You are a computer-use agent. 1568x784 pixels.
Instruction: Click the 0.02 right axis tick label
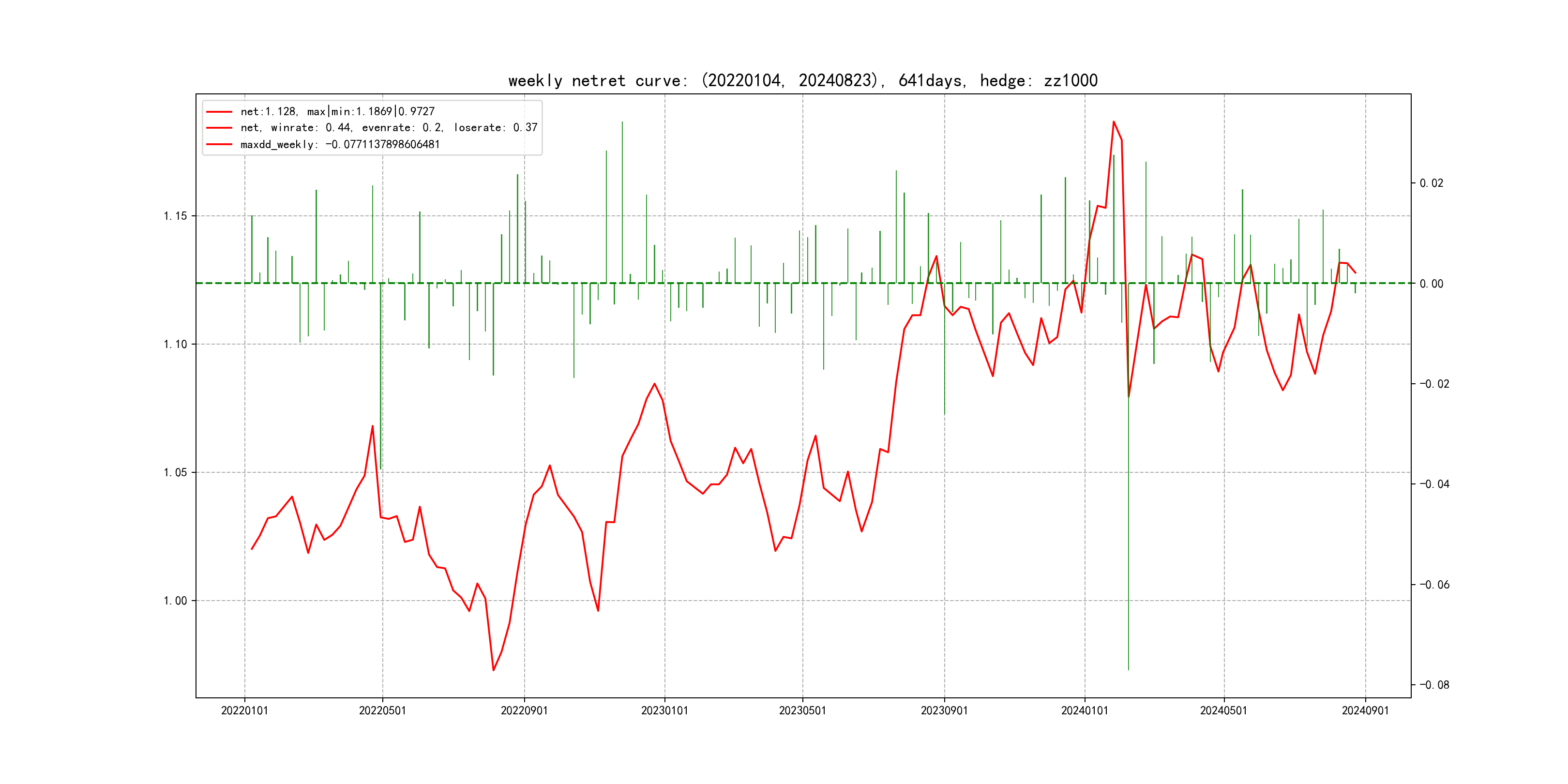click(x=1431, y=183)
